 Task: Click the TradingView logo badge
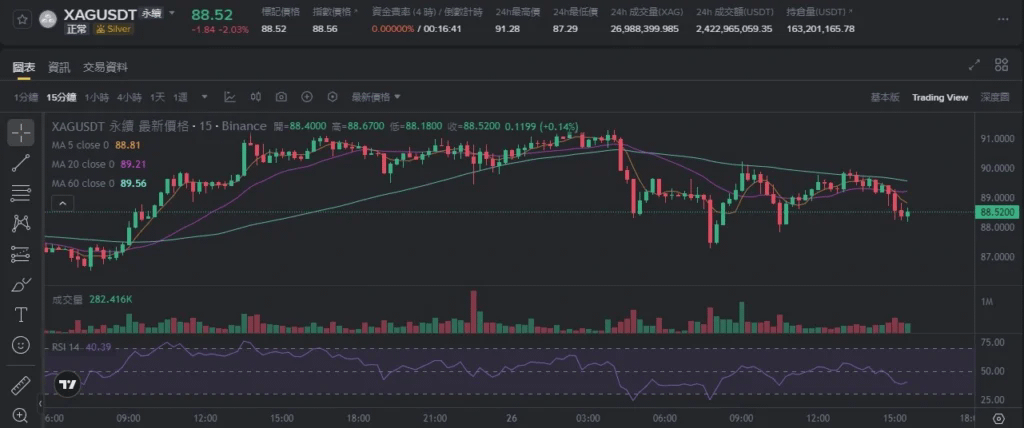pyautogui.click(x=67, y=385)
